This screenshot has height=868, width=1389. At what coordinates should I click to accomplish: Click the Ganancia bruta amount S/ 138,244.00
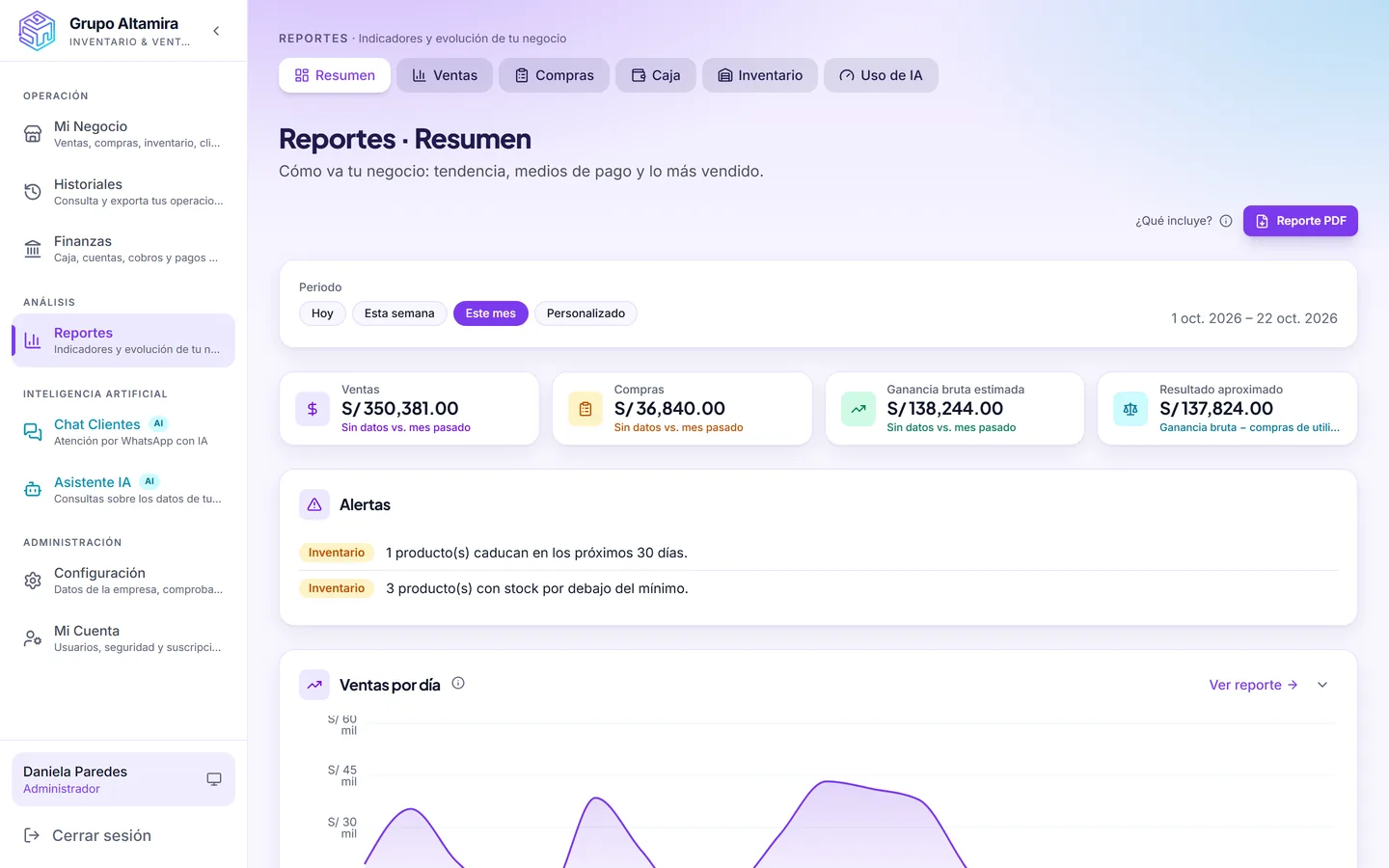pos(945,408)
